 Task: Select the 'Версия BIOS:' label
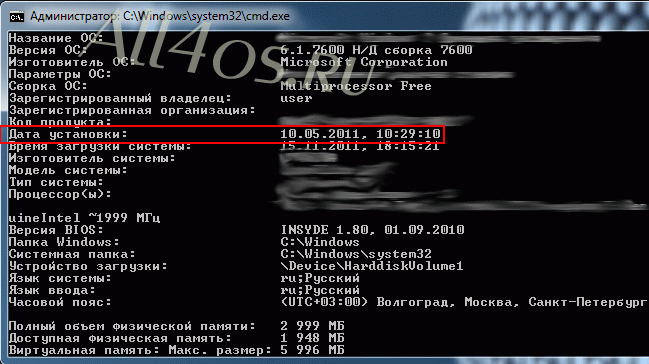click(x=56, y=230)
